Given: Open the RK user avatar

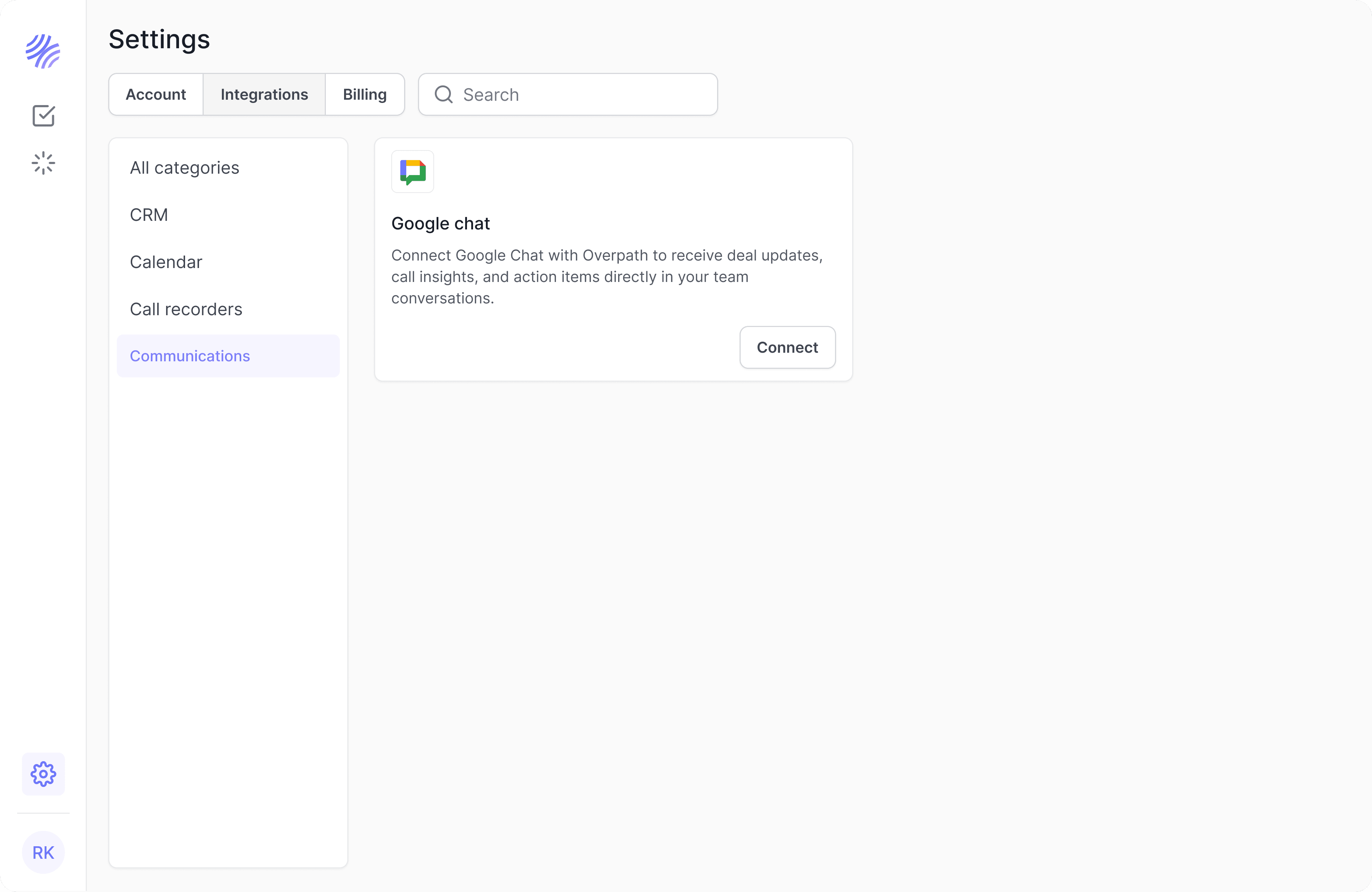Looking at the screenshot, I should coord(43,852).
